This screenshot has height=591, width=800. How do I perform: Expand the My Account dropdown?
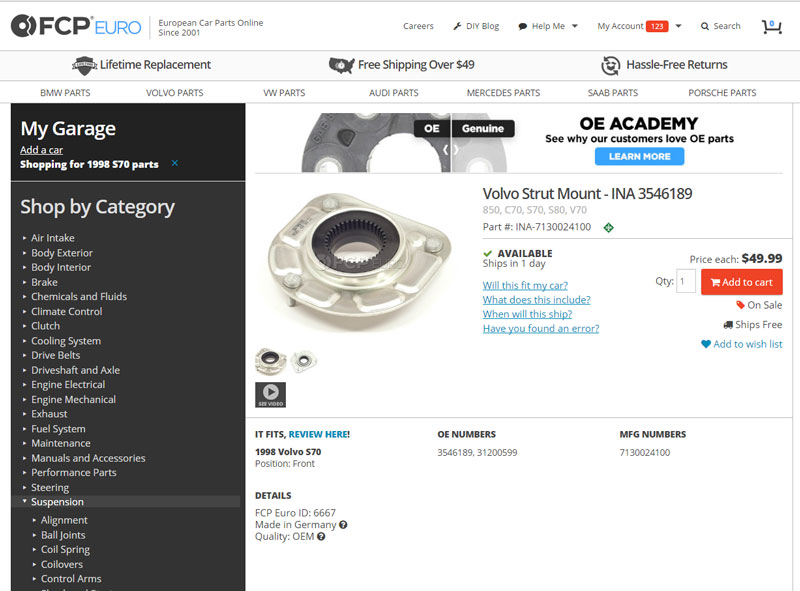(639, 26)
